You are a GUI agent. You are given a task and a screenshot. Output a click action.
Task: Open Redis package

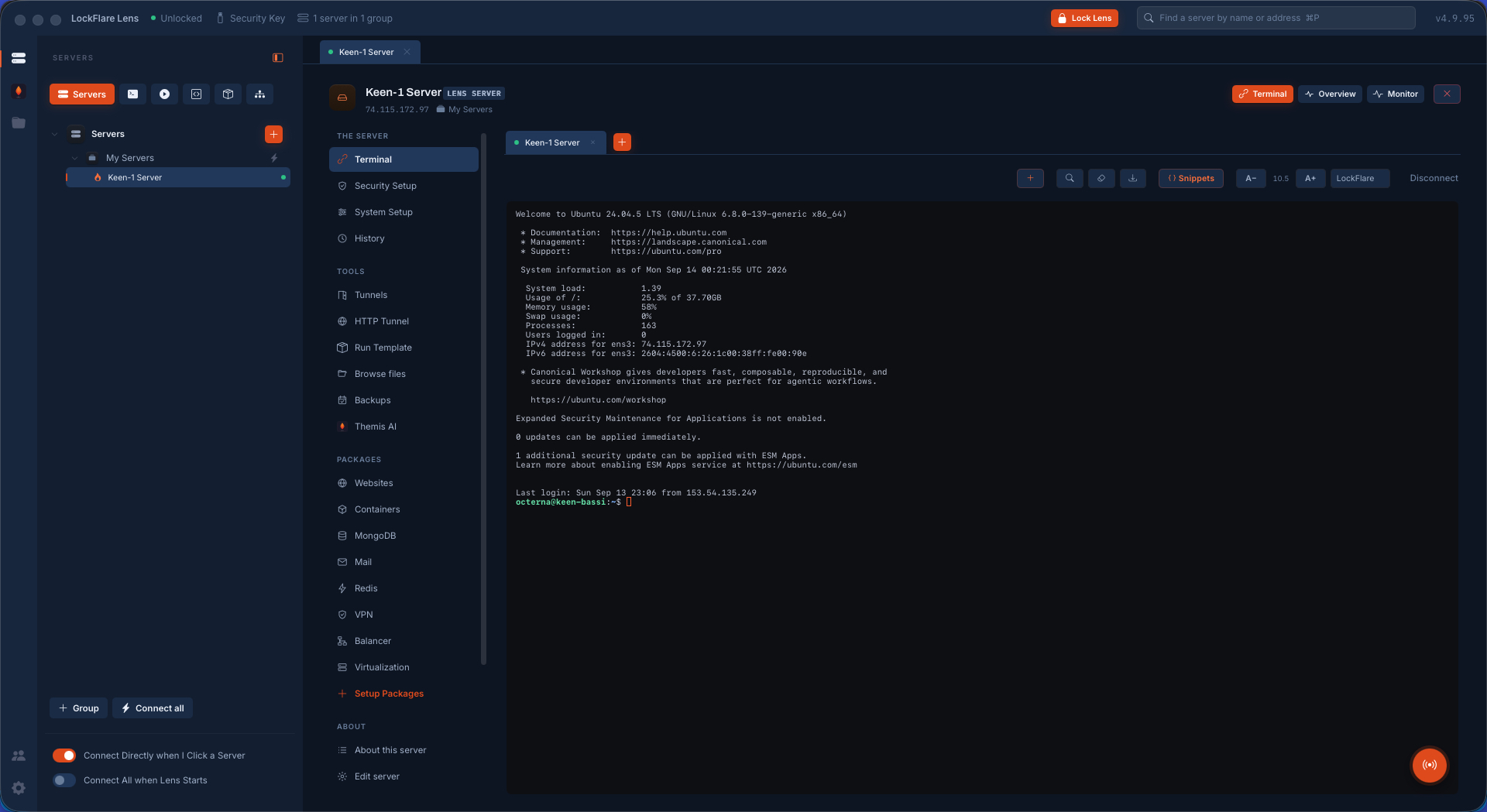[x=404, y=588]
